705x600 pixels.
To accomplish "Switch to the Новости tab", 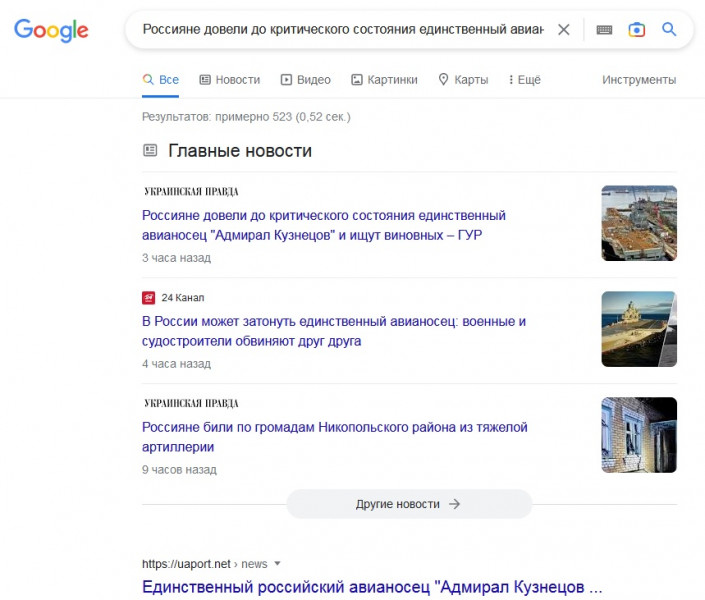I will coord(230,80).
